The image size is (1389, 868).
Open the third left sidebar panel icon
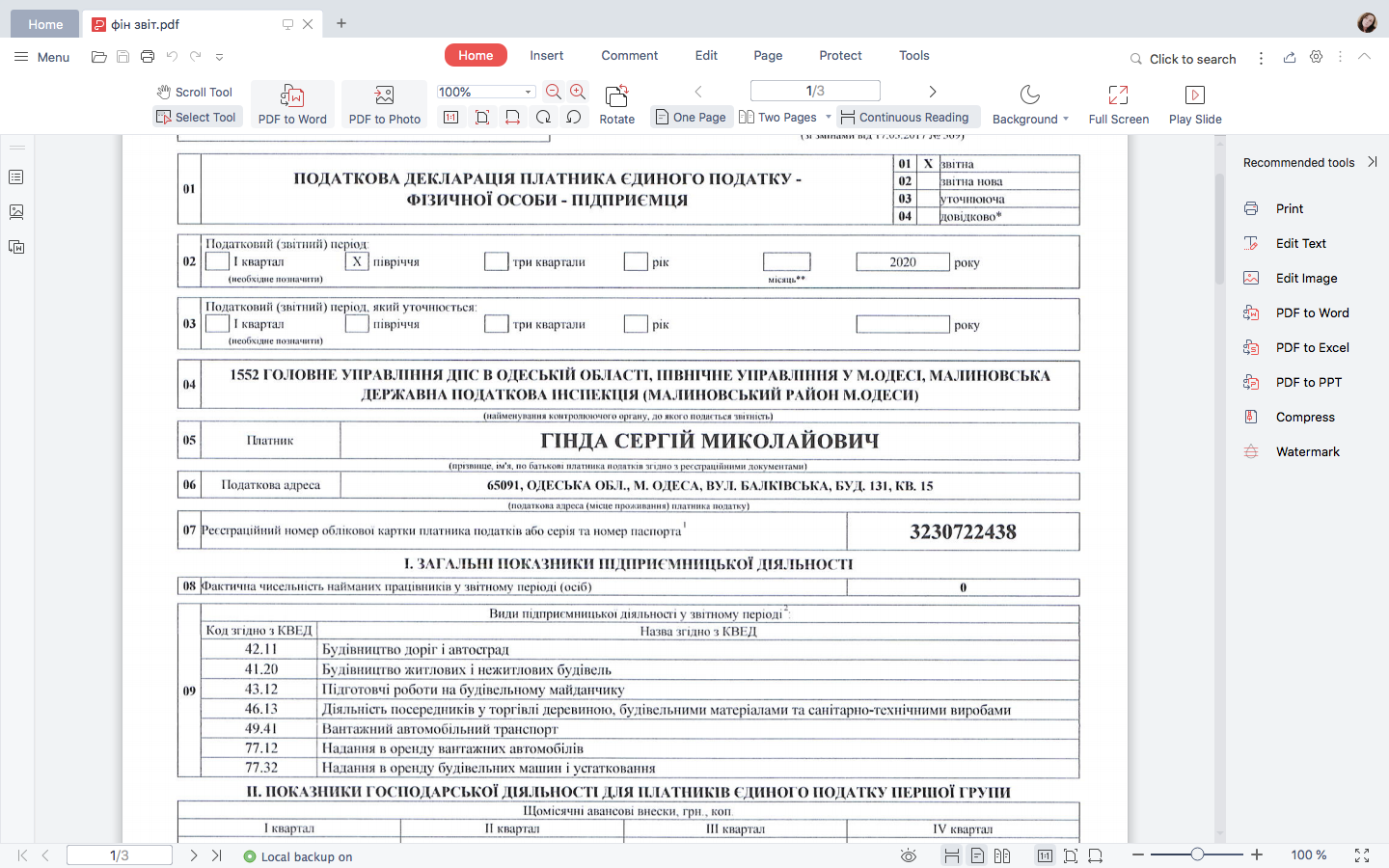coord(16,247)
